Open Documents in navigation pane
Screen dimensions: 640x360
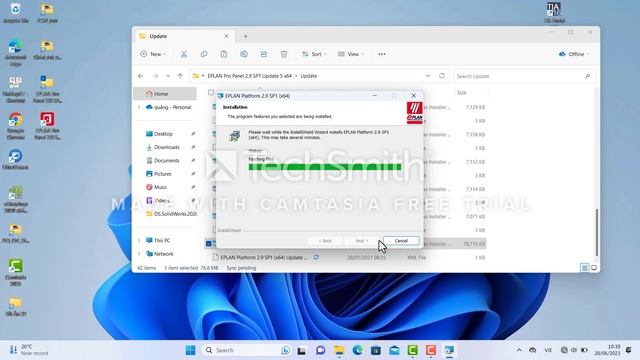166,160
